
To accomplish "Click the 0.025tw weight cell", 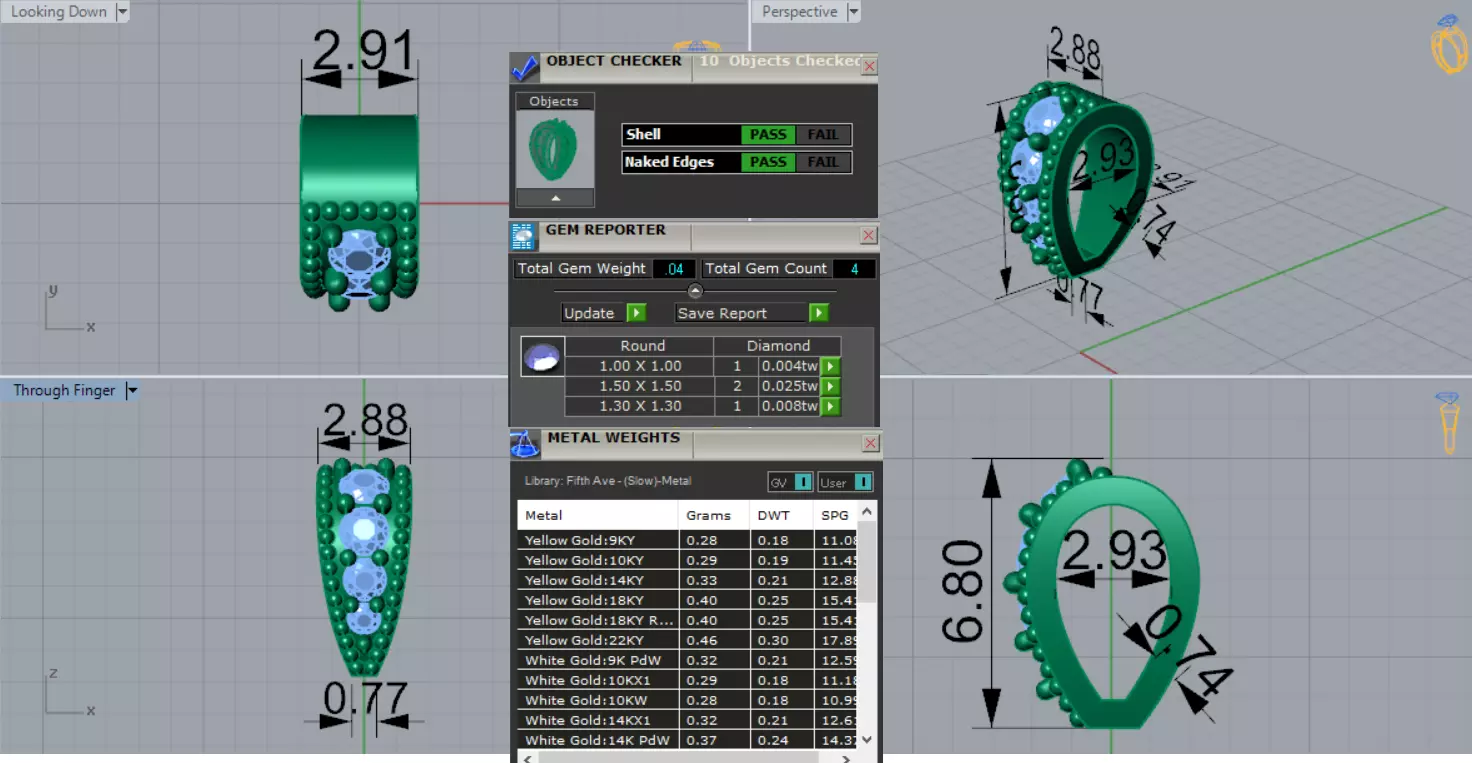I will point(789,386).
